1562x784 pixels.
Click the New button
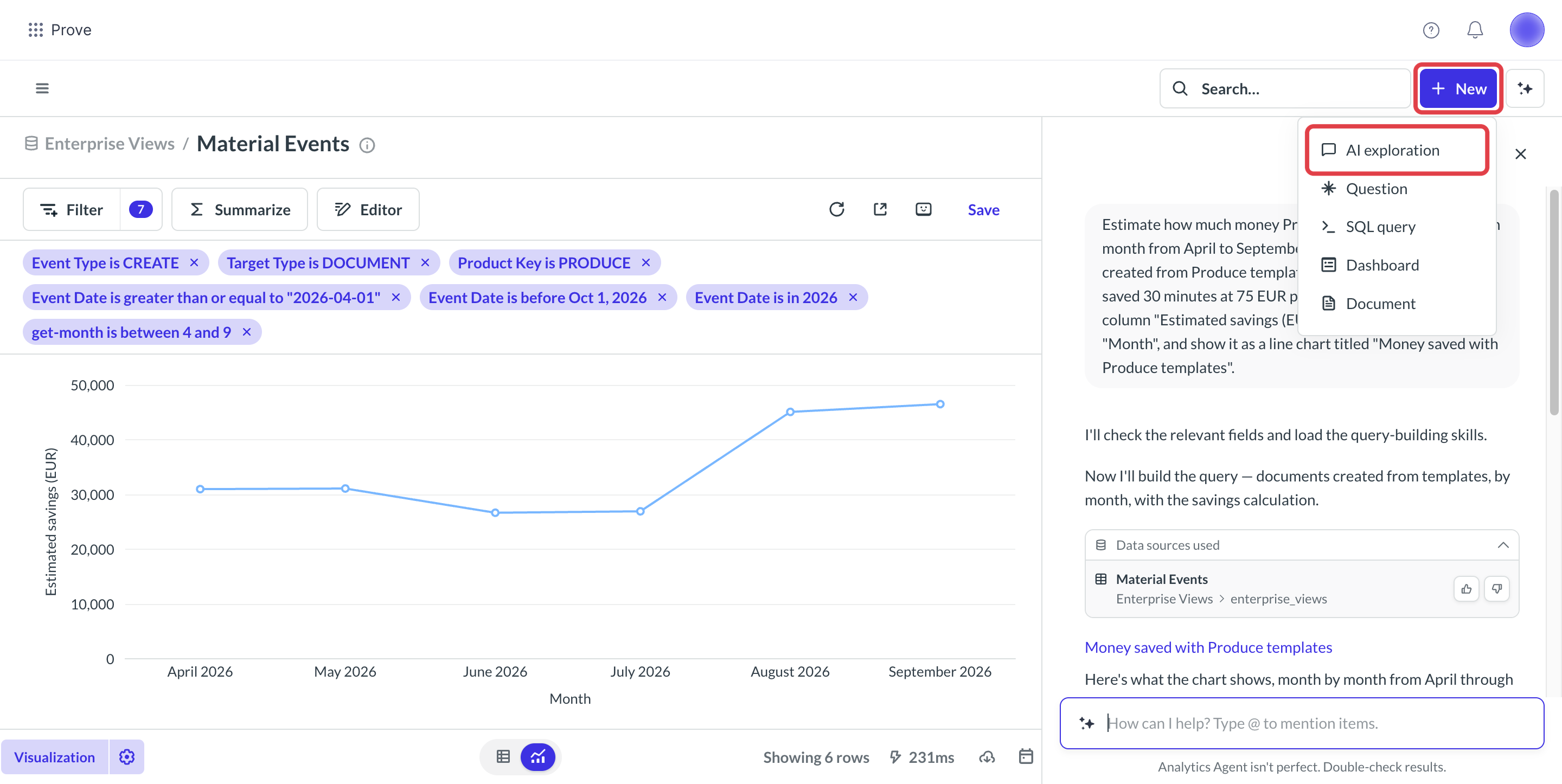pos(1458,88)
